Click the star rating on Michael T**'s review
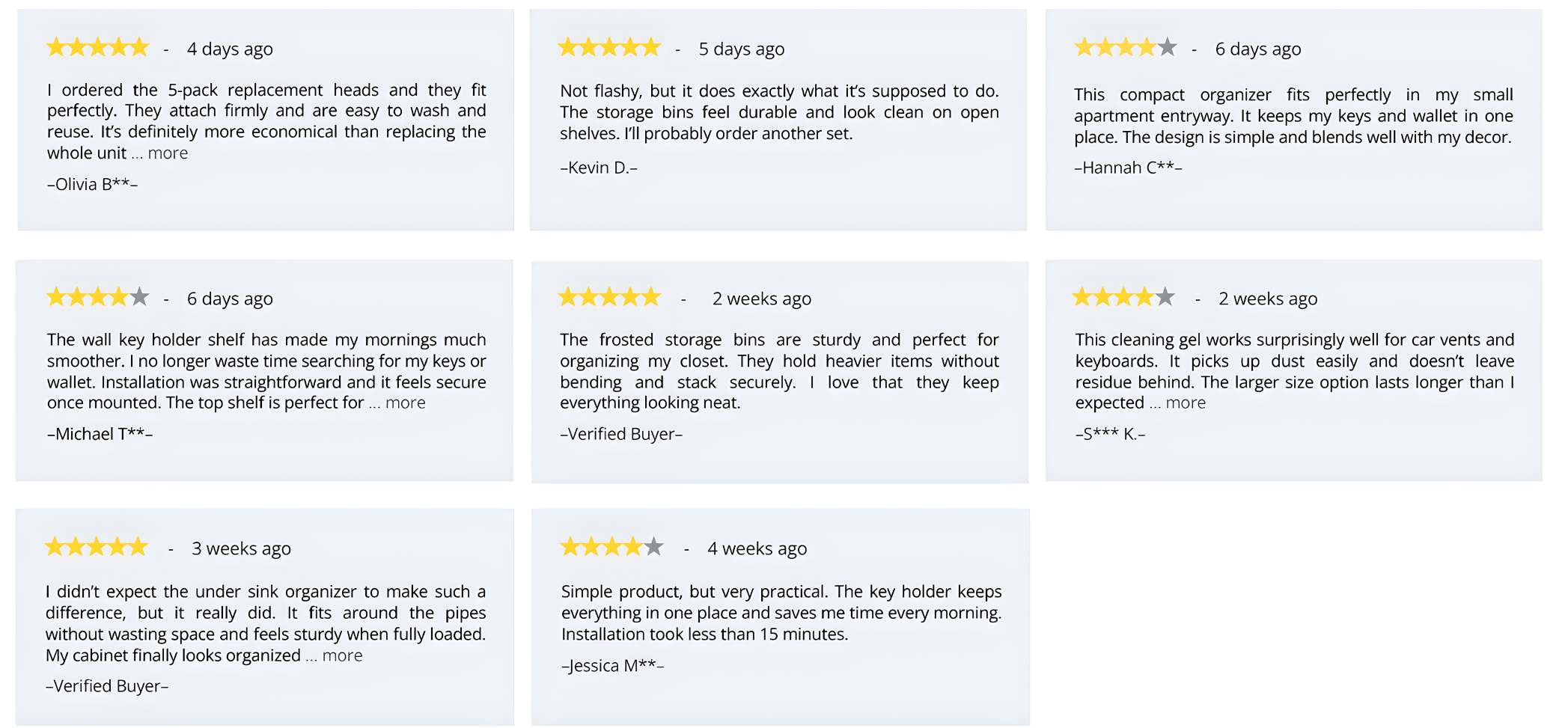 [x=98, y=298]
